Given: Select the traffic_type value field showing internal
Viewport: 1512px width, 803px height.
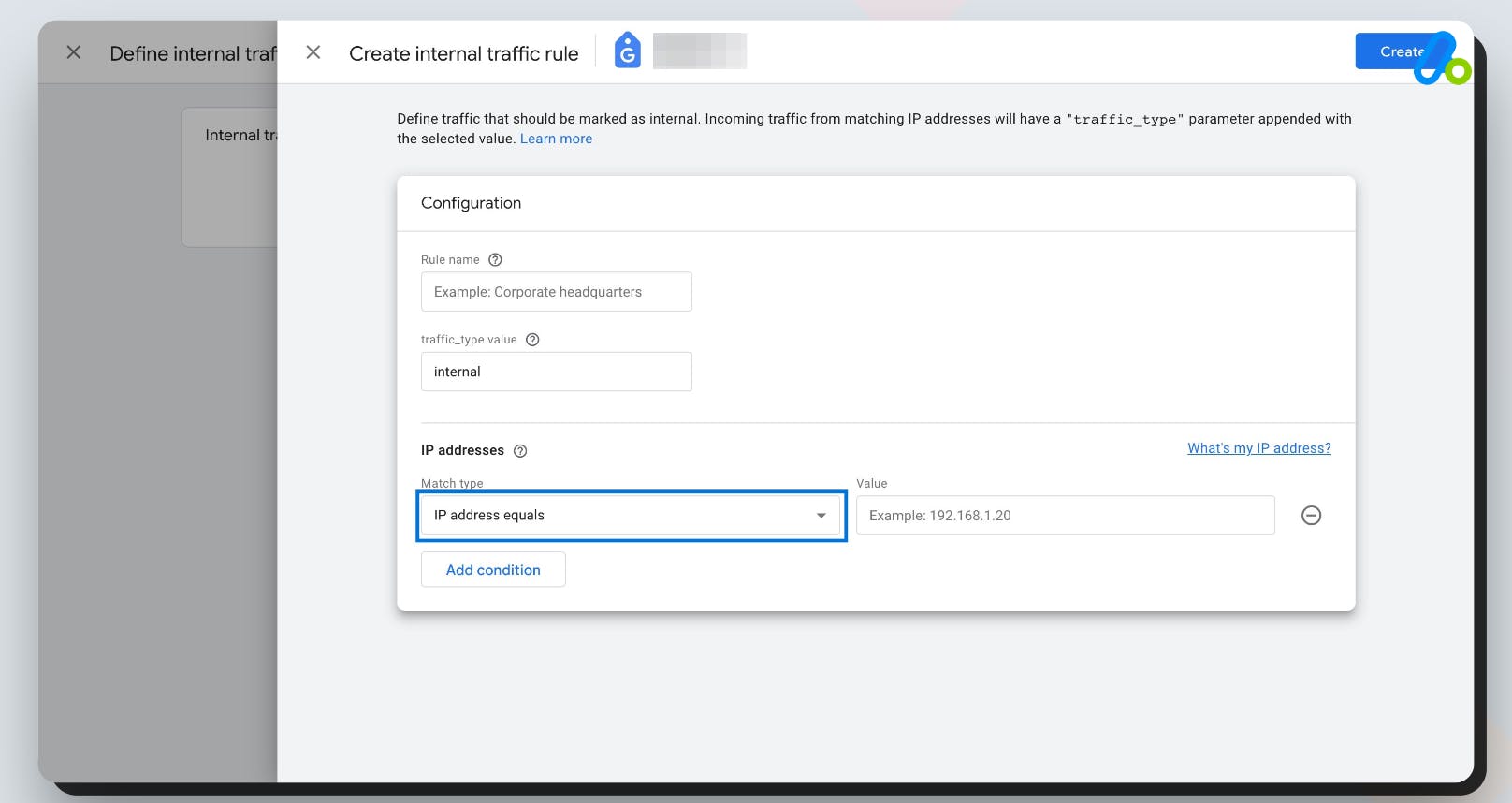Looking at the screenshot, I should 557,372.
